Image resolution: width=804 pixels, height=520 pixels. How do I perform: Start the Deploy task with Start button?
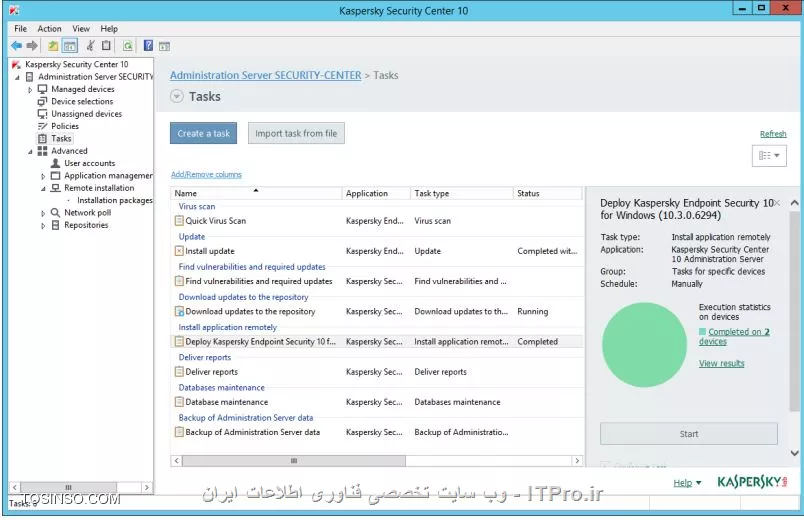tap(689, 434)
